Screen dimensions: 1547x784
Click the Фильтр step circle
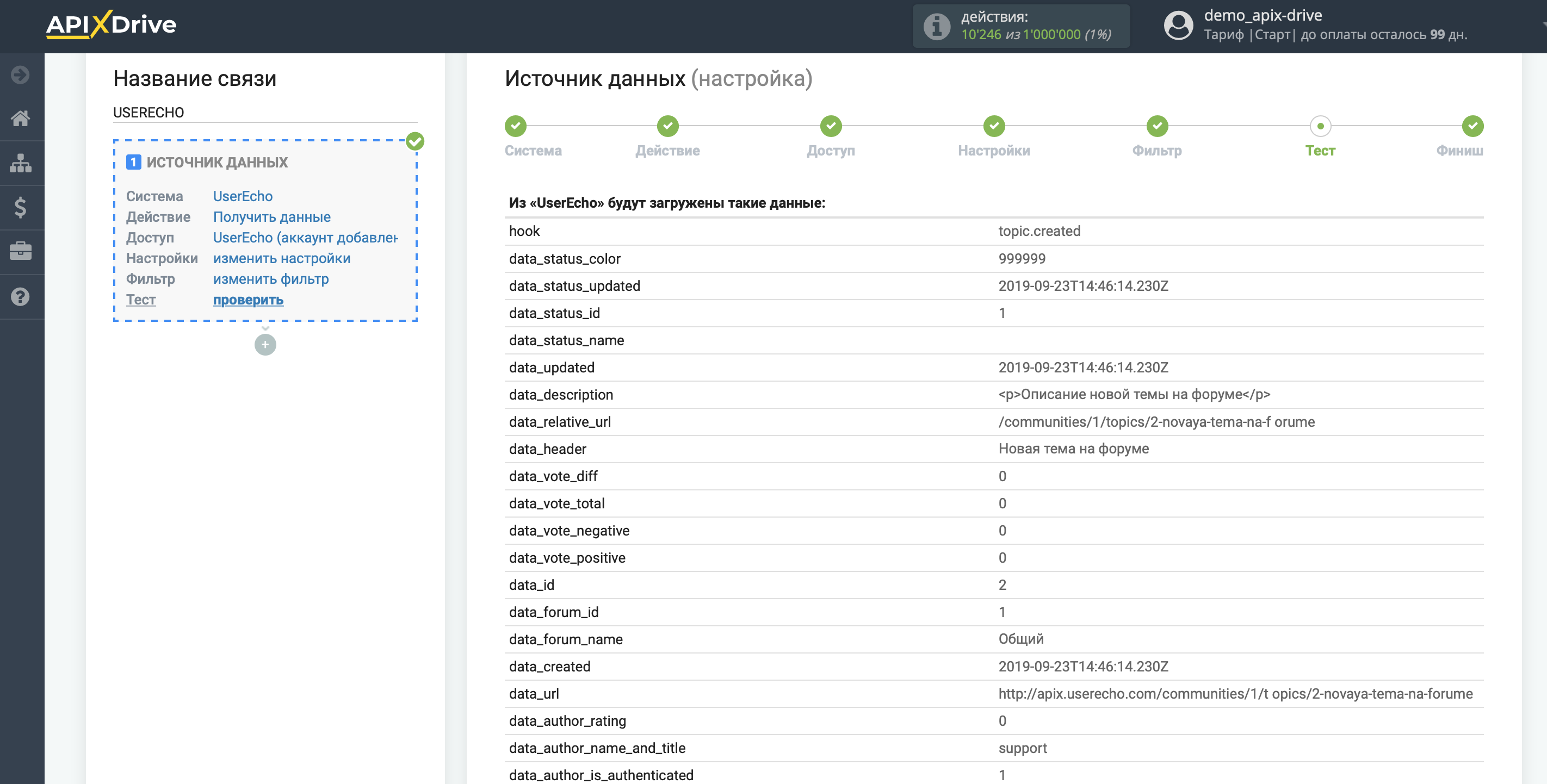[x=1157, y=126]
